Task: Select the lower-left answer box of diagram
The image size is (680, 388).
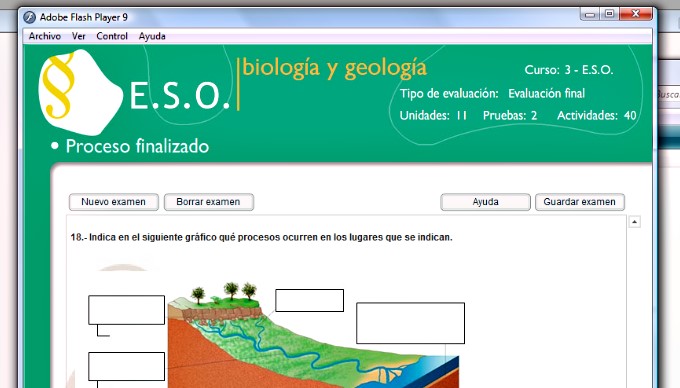Action: click(x=127, y=367)
